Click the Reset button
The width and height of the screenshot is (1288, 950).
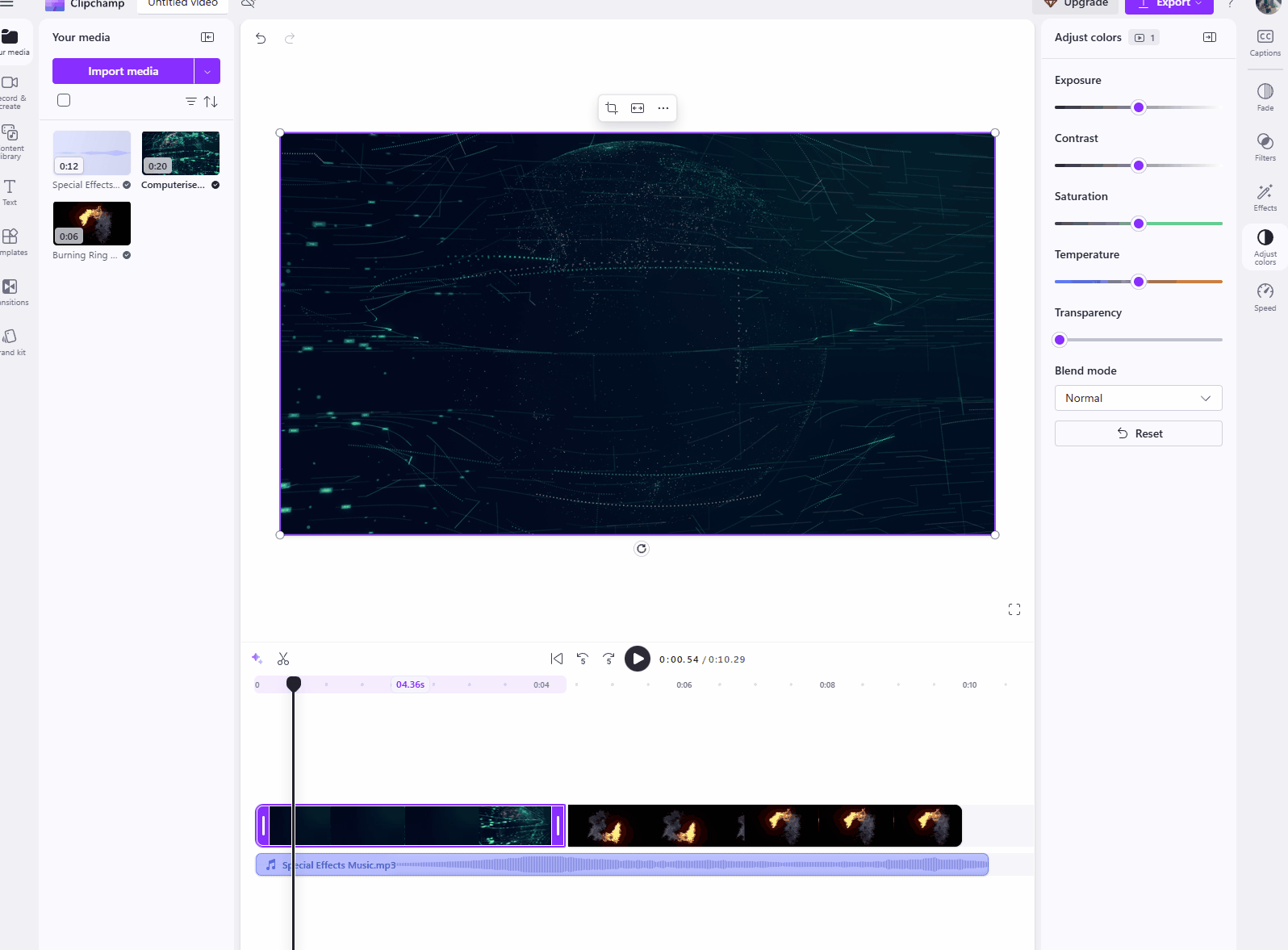(1138, 434)
